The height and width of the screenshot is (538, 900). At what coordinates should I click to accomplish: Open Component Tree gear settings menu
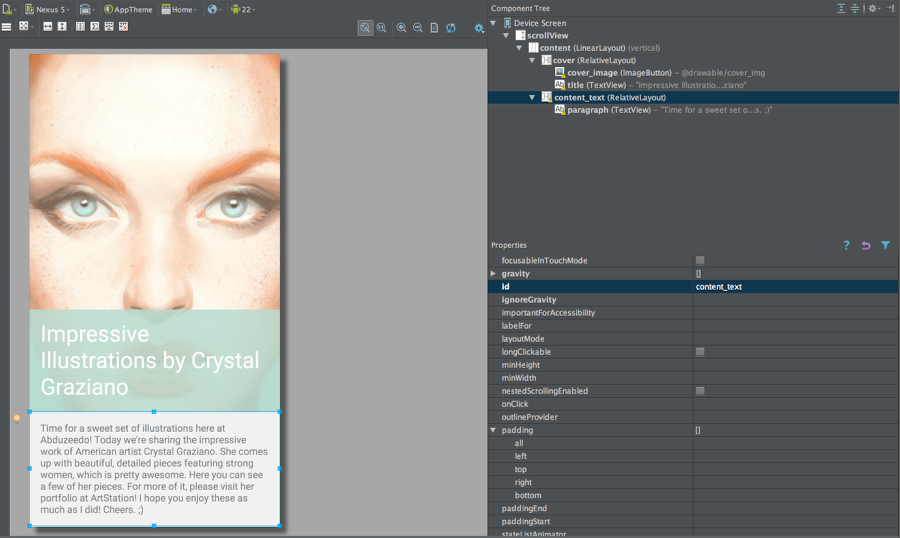(x=874, y=8)
